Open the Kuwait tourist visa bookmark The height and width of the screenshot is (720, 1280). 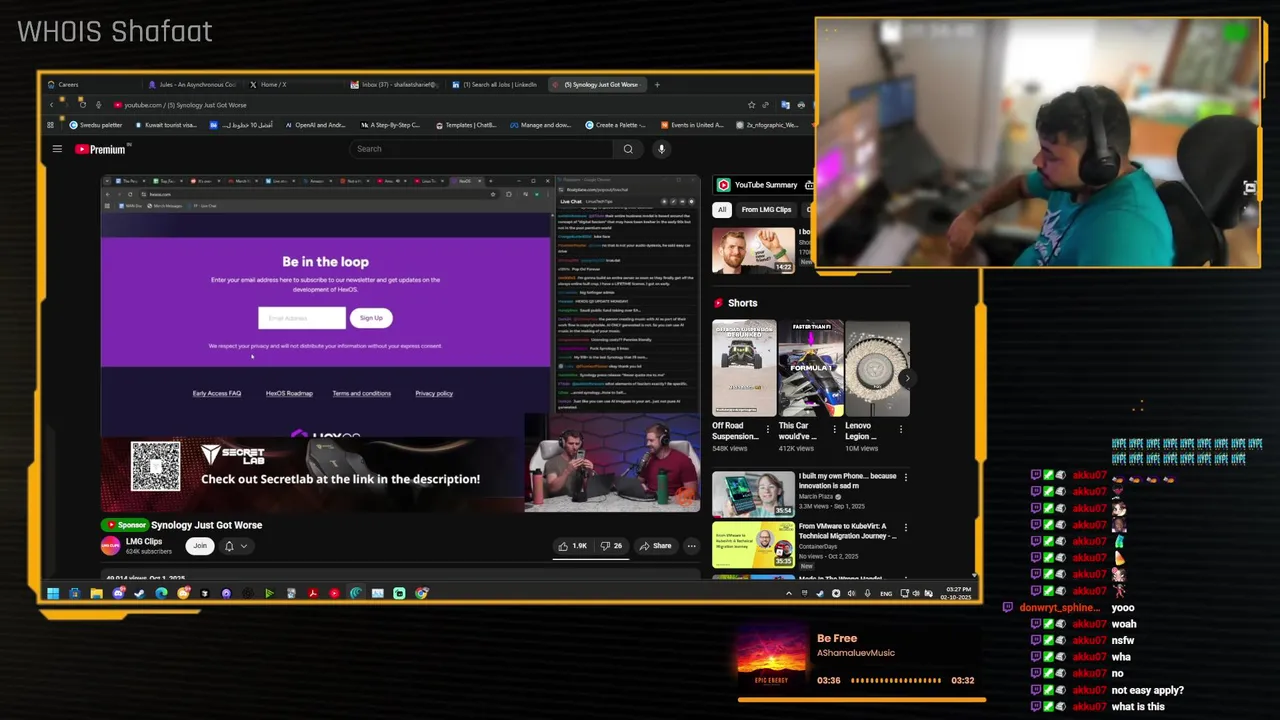point(167,125)
